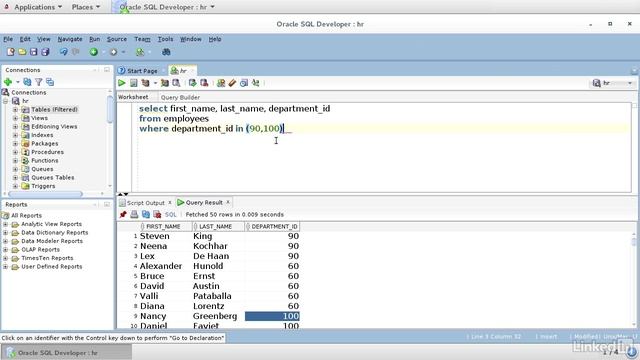The image size is (640, 360).
Task: Open the Places menu in top bar
Action: (86, 7)
